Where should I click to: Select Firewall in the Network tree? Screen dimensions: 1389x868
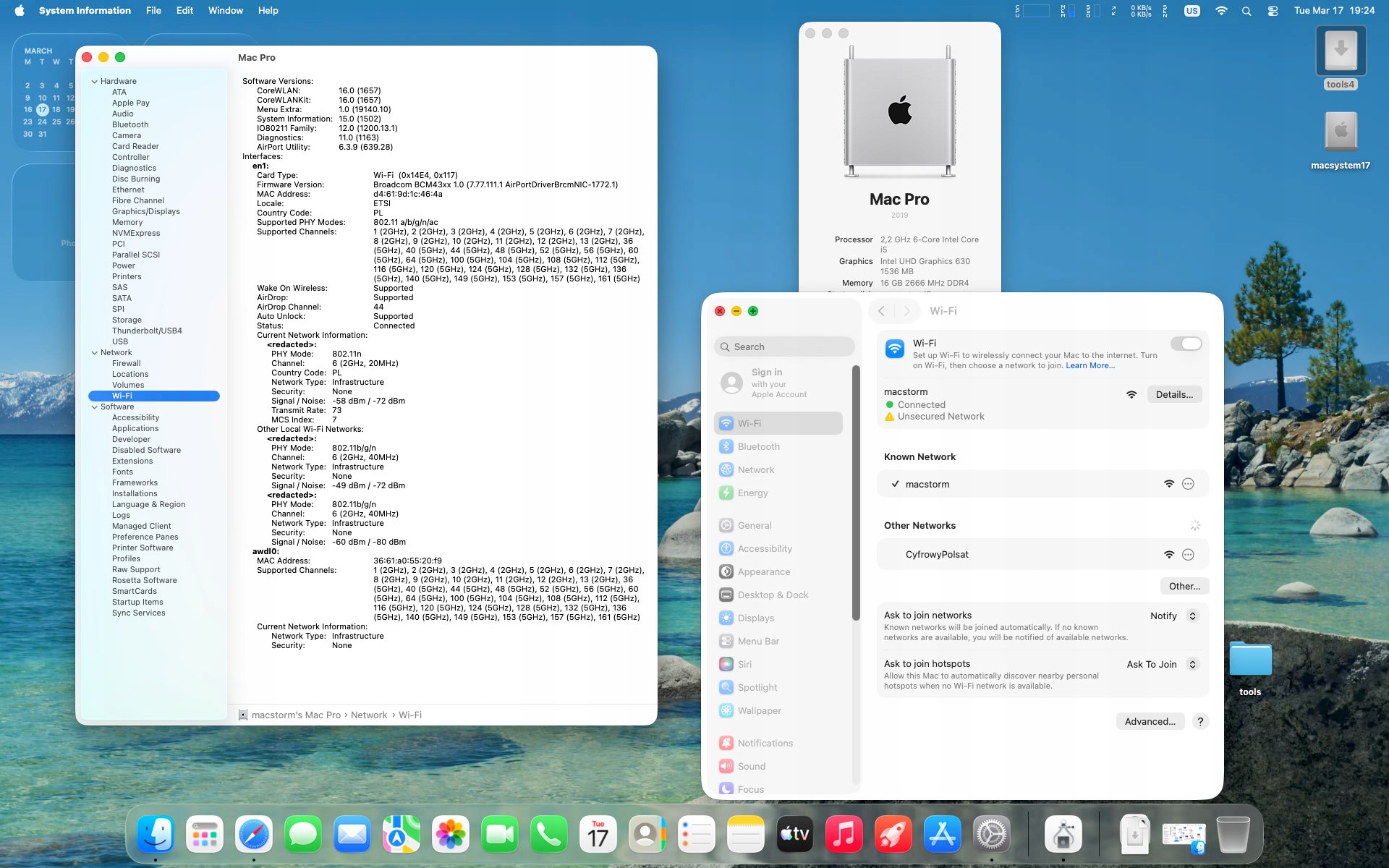[x=126, y=363]
